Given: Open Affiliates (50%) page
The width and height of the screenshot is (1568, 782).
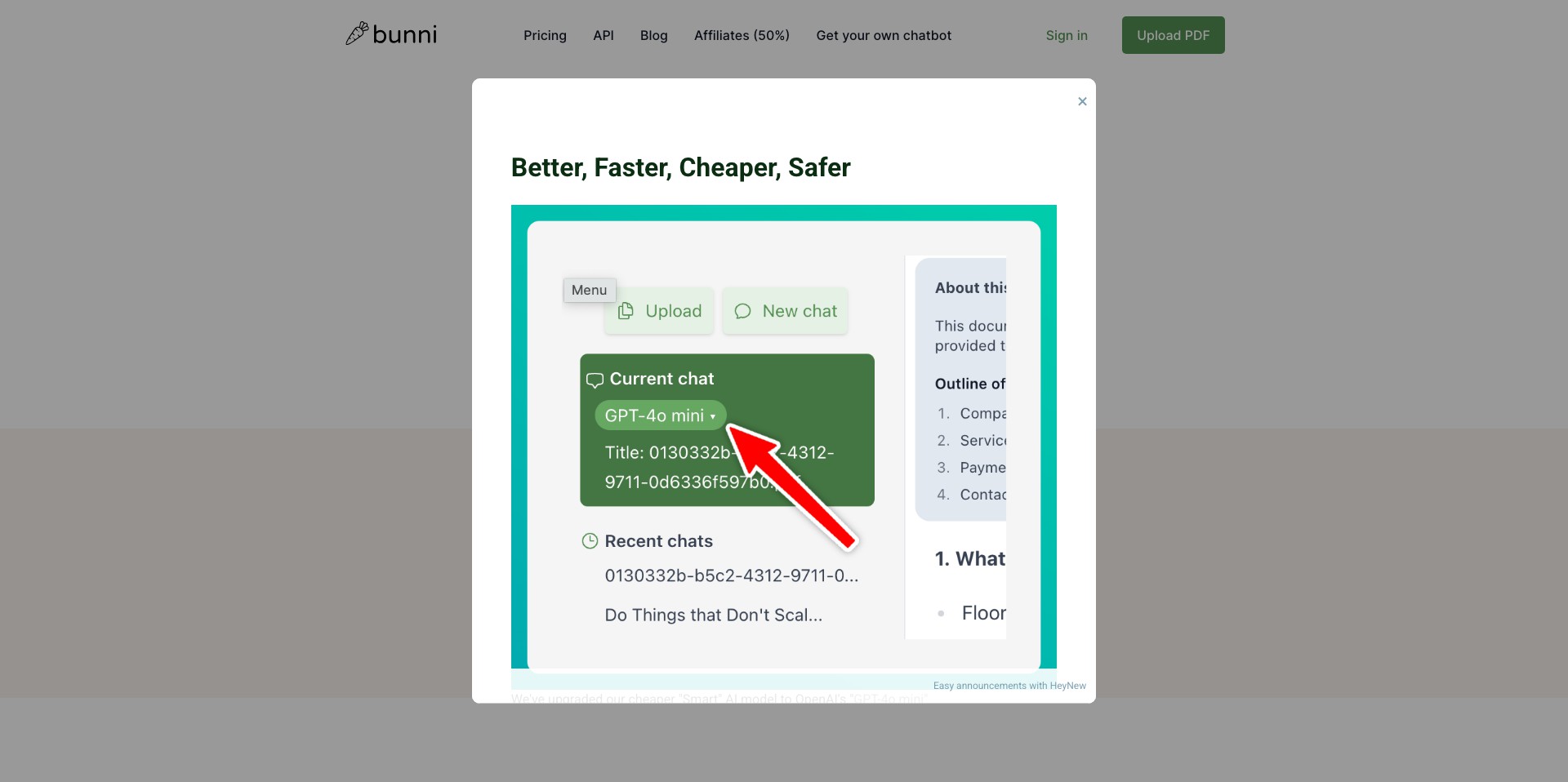Looking at the screenshot, I should point(742,35).
